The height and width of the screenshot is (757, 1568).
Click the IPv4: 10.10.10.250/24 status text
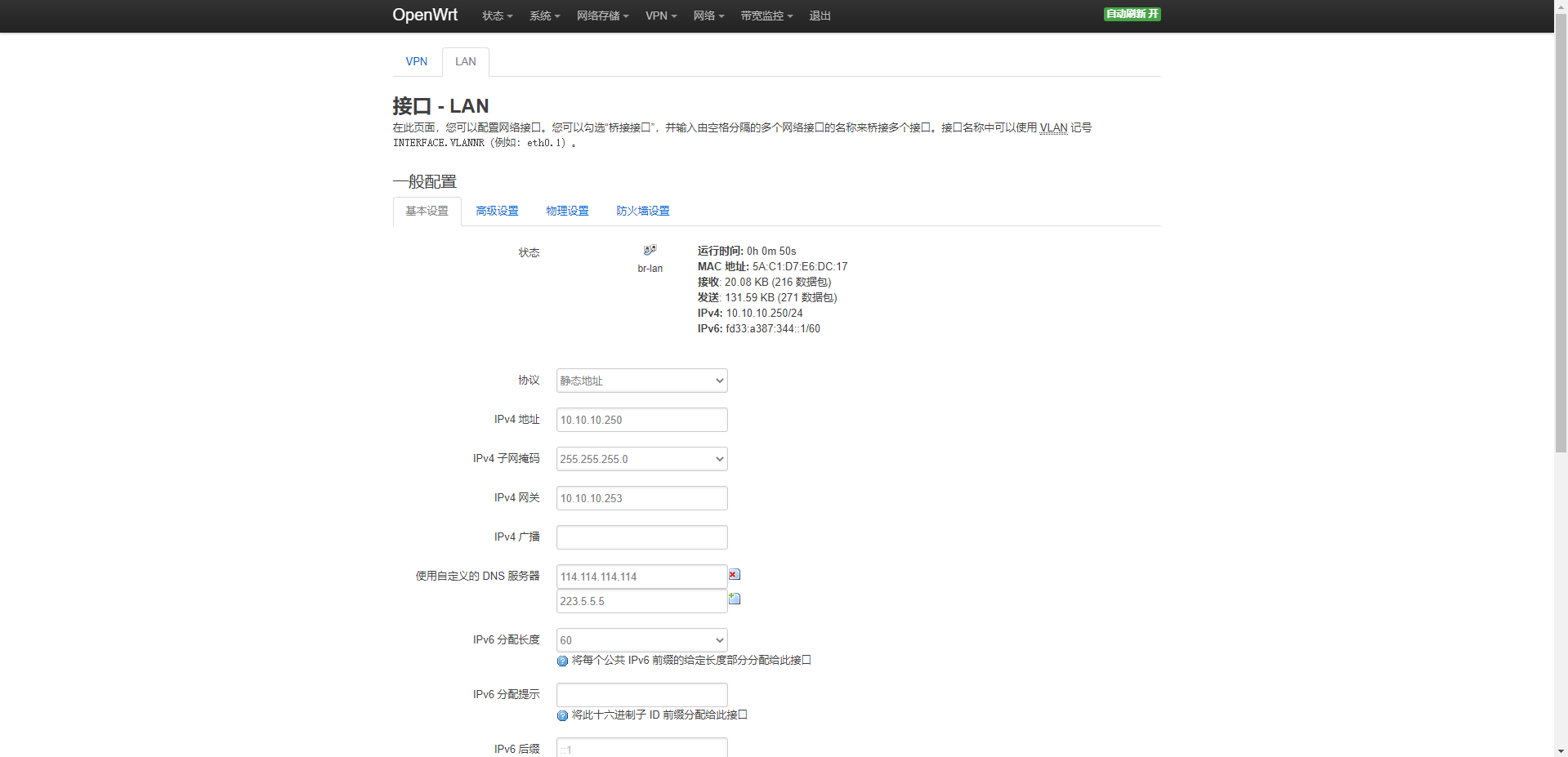coord(750,313)
